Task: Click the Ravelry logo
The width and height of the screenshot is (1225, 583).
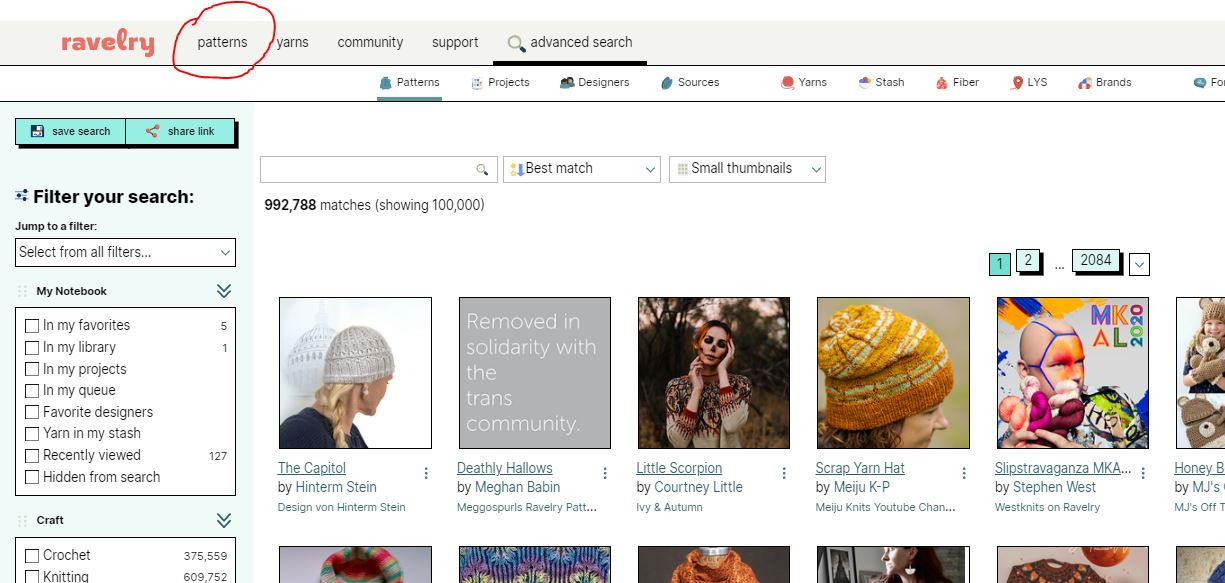Action: [x=107, y=43]
